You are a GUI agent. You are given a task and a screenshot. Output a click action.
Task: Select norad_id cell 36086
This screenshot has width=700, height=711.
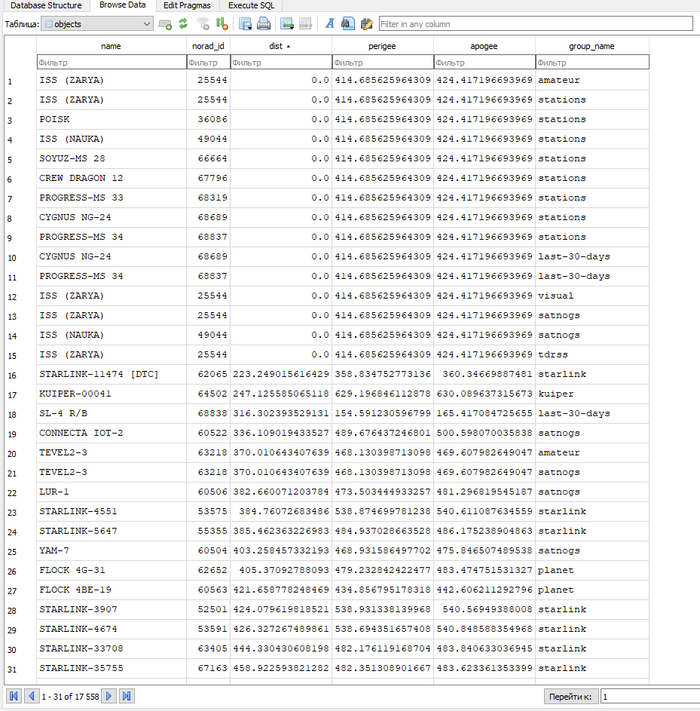click(209, 120)
